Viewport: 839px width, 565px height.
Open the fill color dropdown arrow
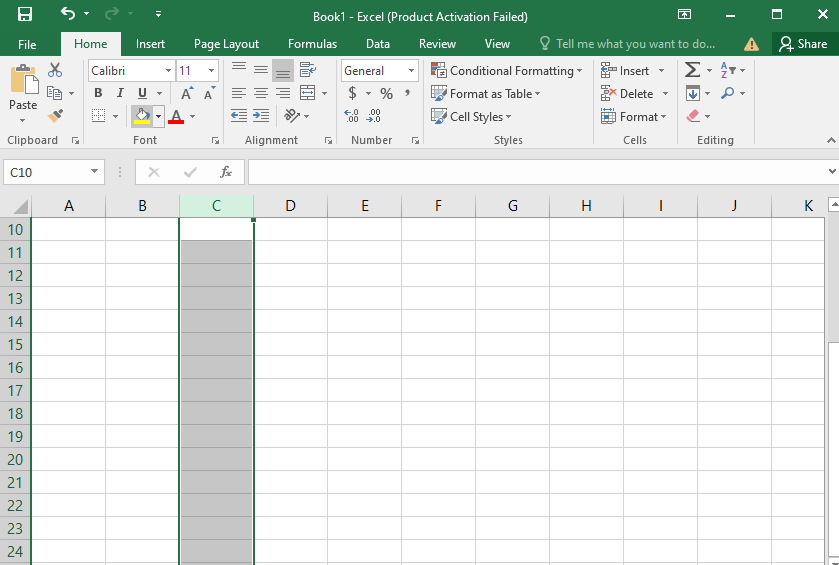click(158, 116)
